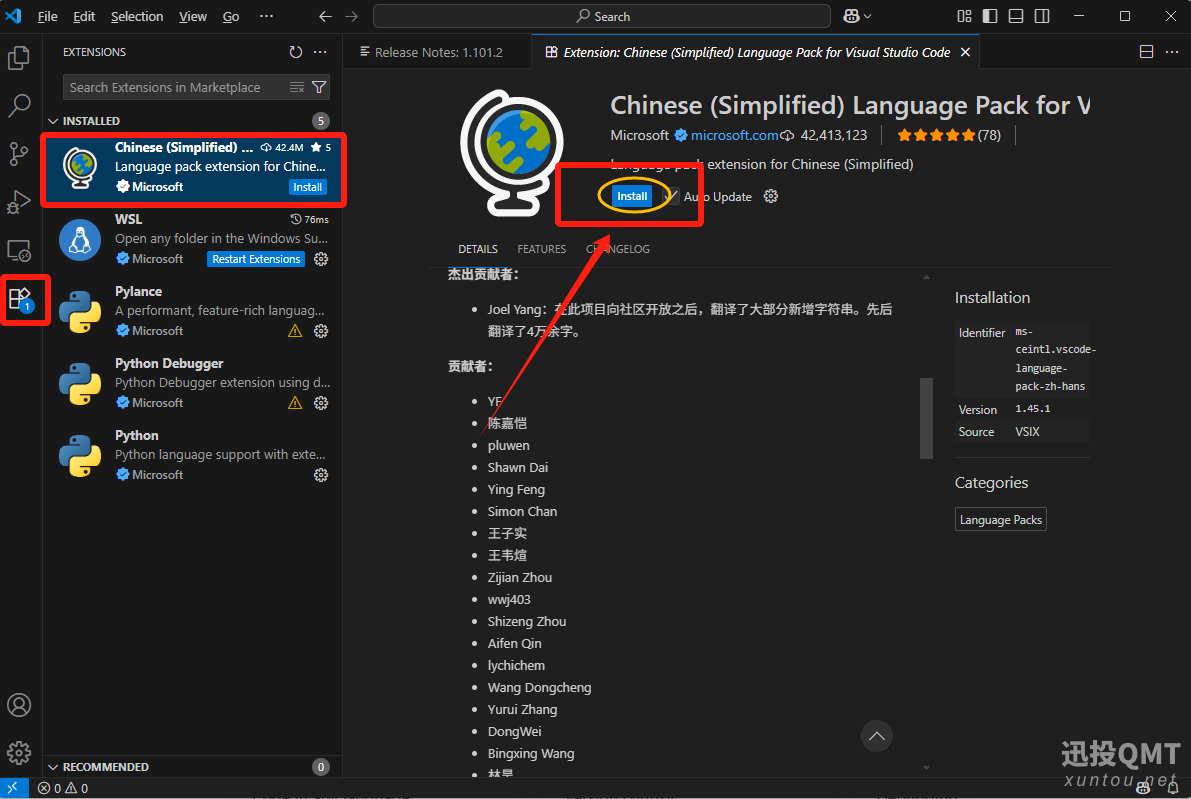Viewport: 1191px width, 799px height.
Task: Open the Explorer view in activity bar
Action: (x=19, y=58)
